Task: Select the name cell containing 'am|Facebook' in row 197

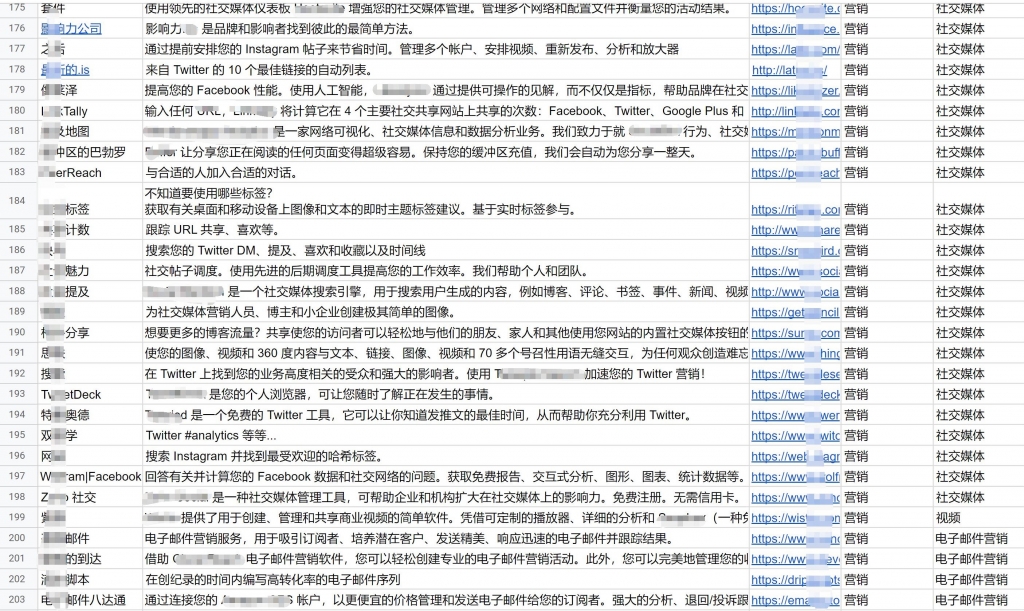Action: [90, 477]
